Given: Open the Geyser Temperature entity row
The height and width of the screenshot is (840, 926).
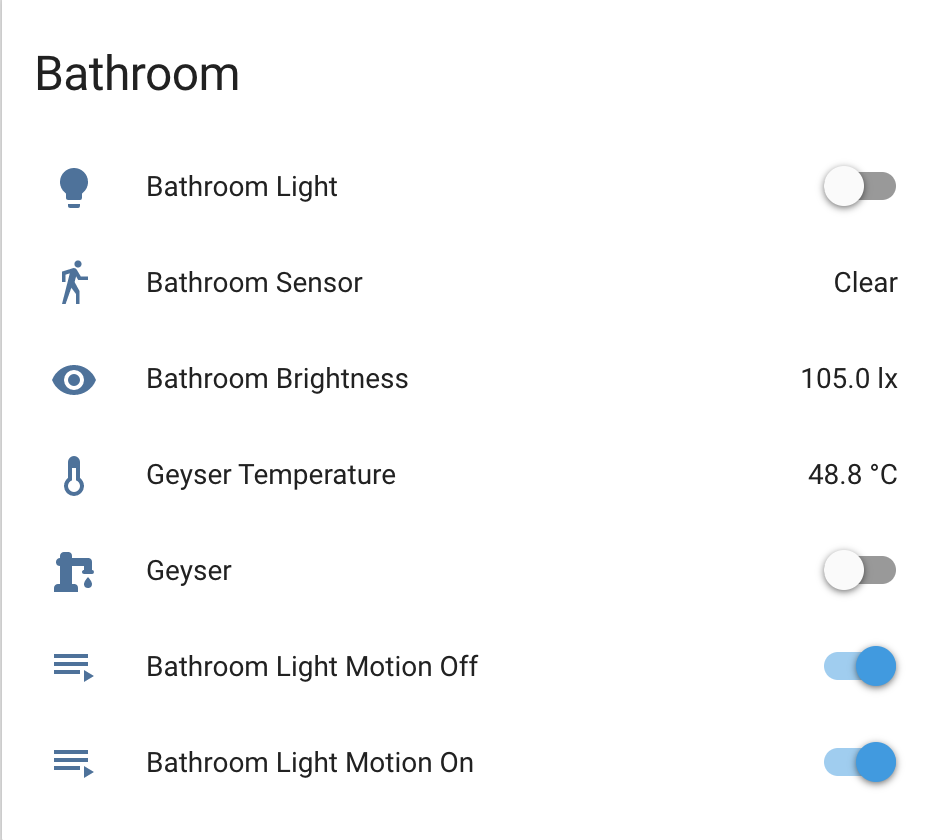Looking at the screenshot, I should click(271, 475).
